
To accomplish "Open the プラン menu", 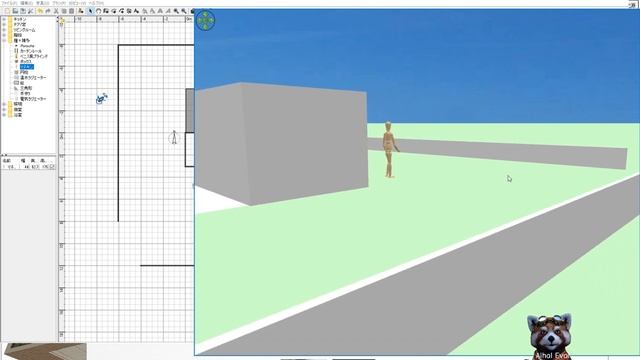I will click(59, 3).
